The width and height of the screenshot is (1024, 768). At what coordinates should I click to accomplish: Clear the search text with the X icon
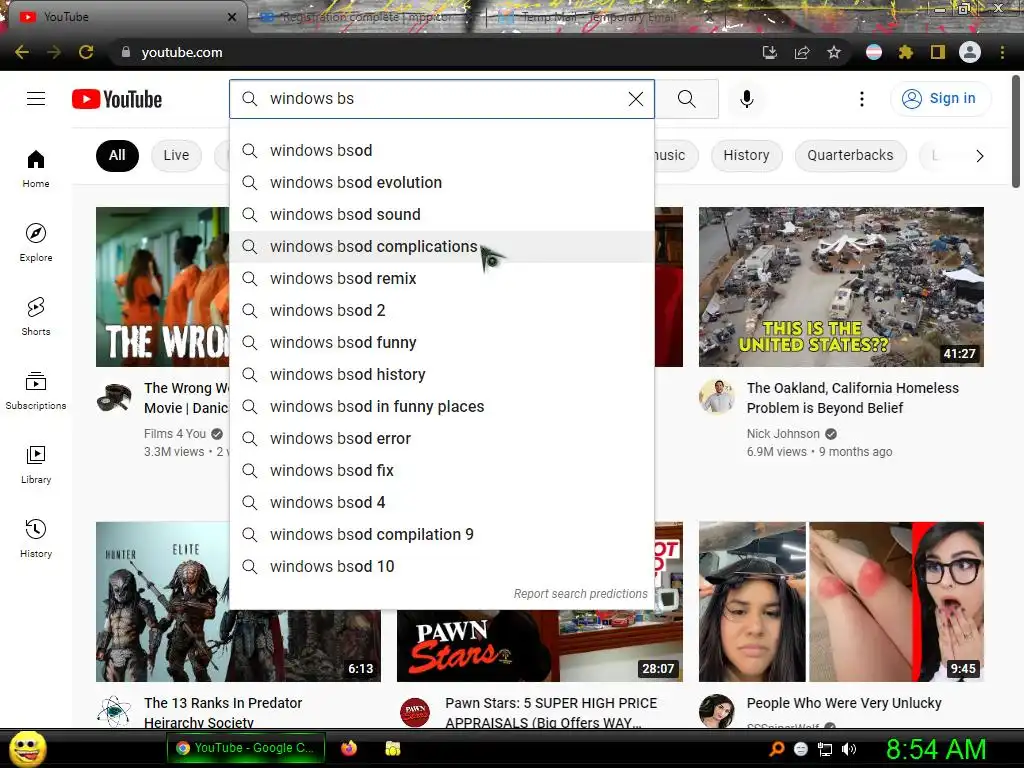click(x=635, y=99)
